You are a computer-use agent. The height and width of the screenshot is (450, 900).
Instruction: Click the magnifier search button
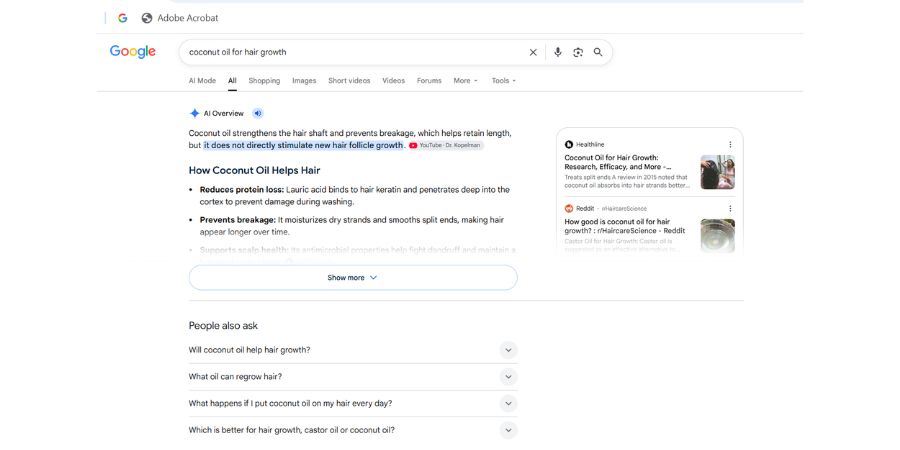click(x=598, y=52)
